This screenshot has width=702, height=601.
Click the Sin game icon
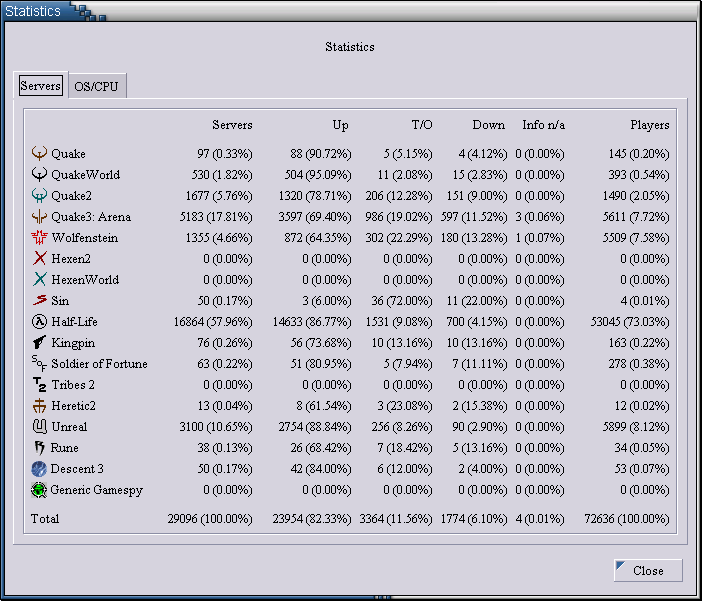pyautogui.click(x=39, y=300)
